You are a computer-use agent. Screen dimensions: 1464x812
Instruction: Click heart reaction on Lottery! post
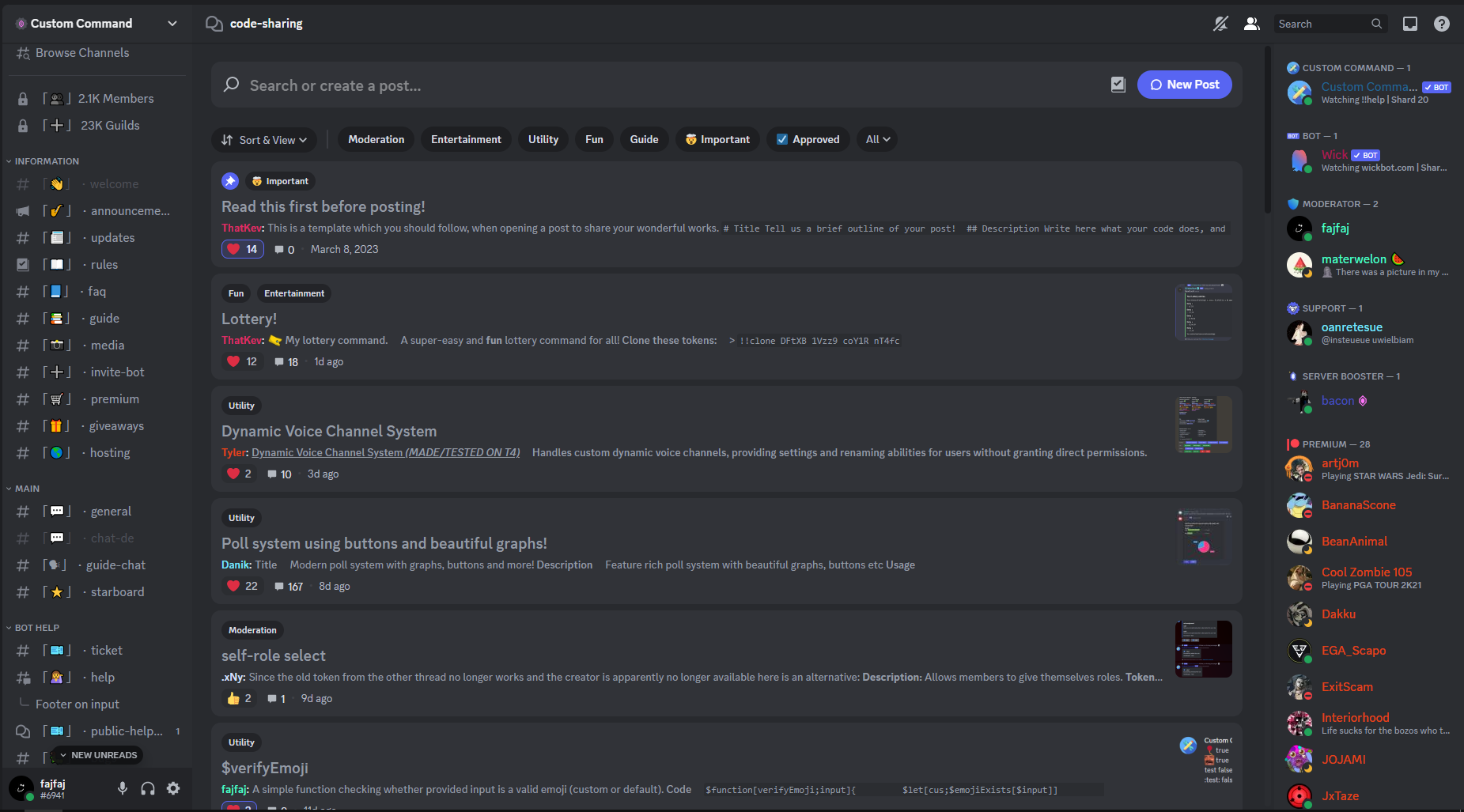pos(242,361)
